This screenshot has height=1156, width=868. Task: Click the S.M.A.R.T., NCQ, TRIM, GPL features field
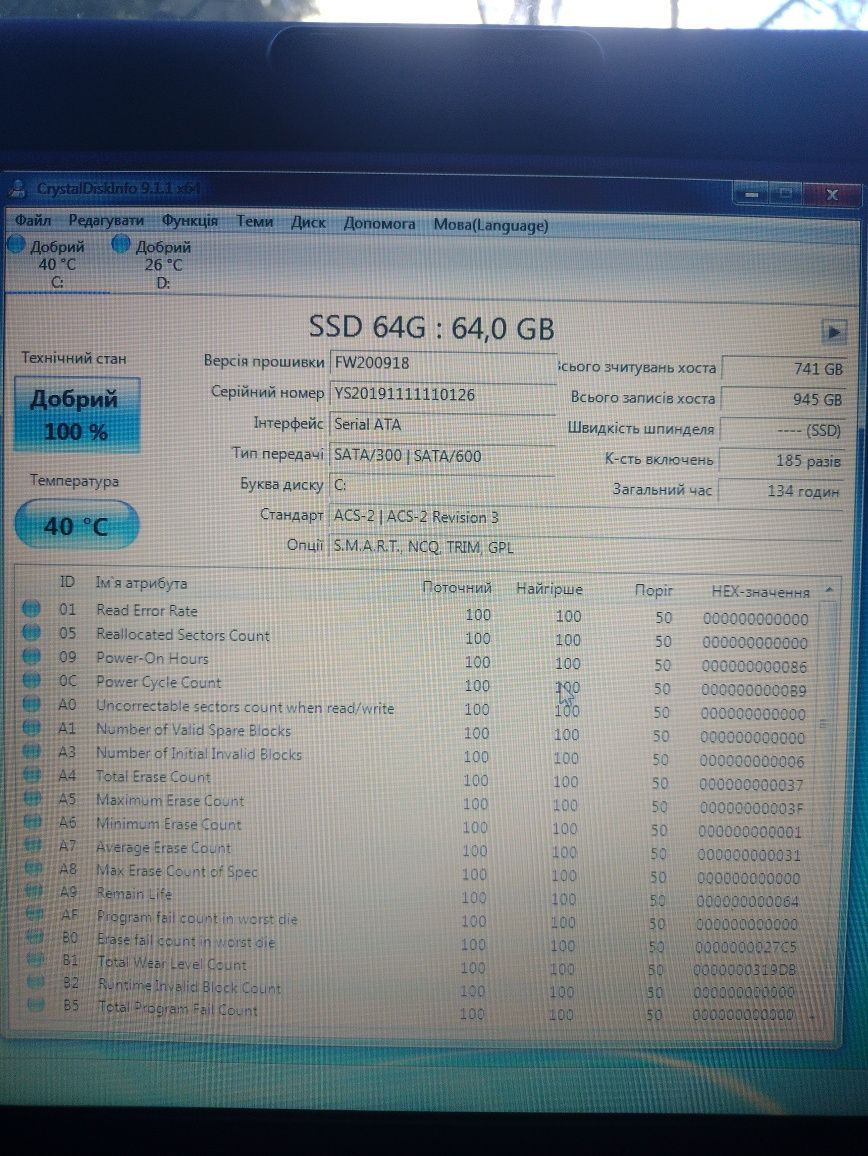(586, 547)
